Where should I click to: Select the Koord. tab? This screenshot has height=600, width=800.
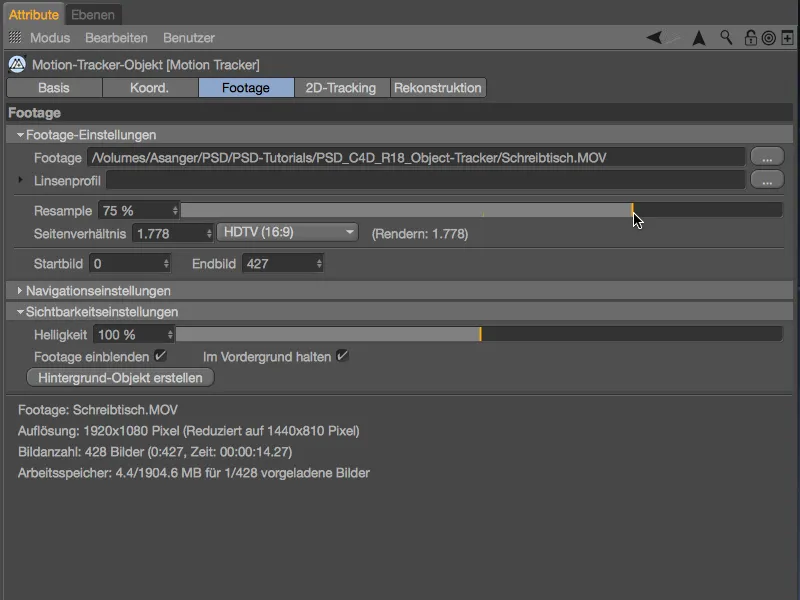[x=150, y=88]
